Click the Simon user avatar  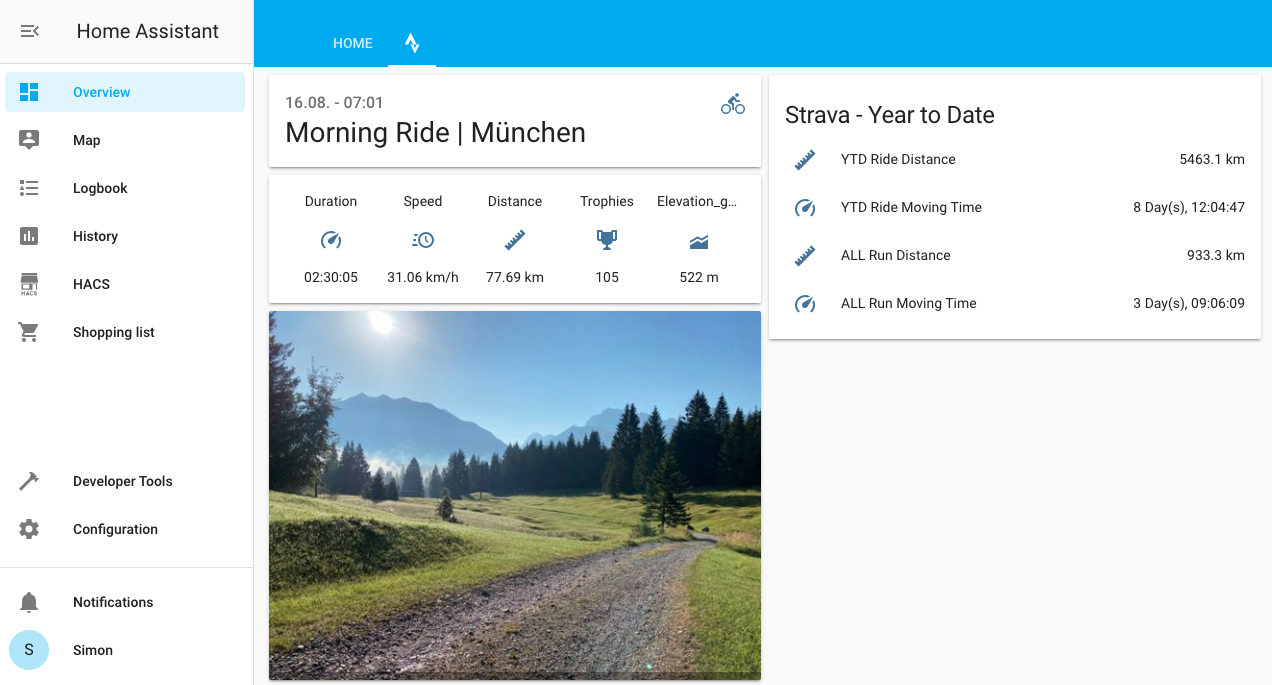(29, 650)
